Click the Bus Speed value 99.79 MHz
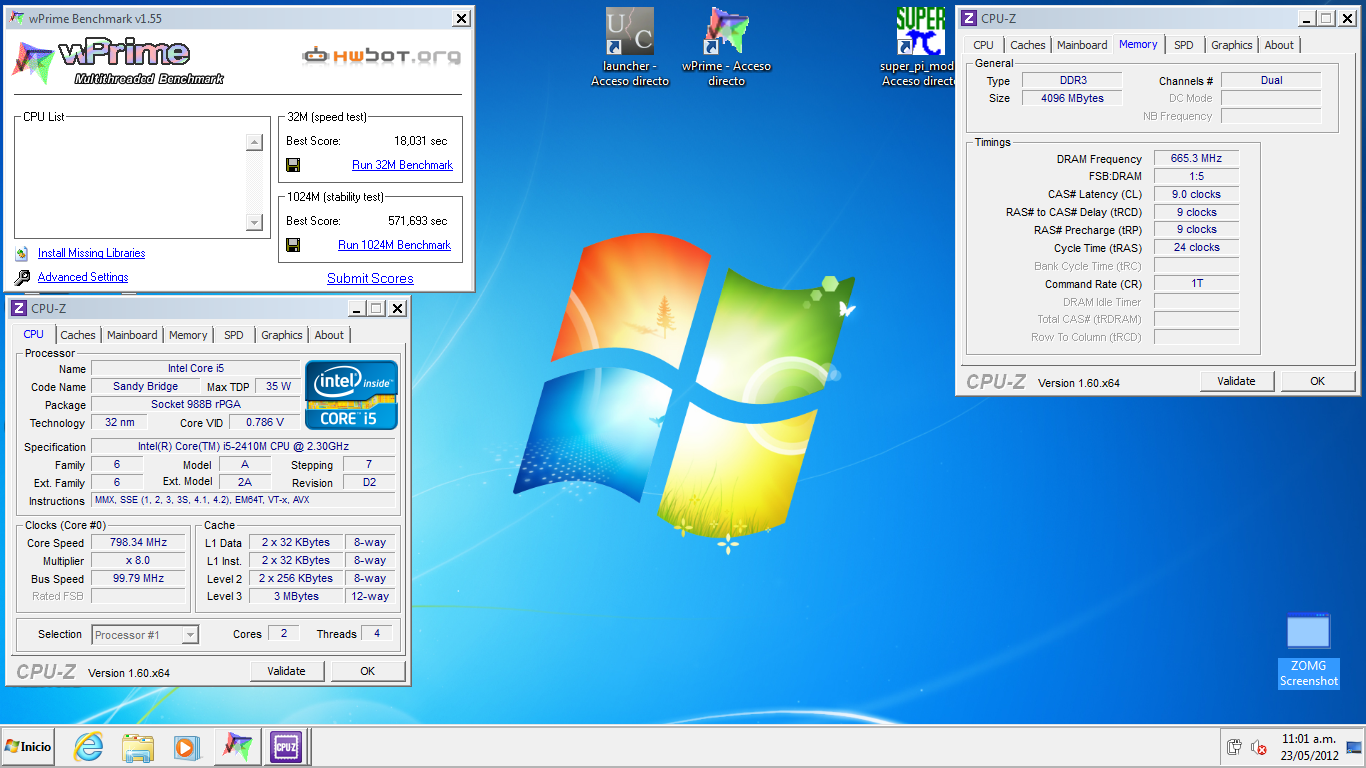Viewport: 1366px width, 768px height. pos(138,579)
